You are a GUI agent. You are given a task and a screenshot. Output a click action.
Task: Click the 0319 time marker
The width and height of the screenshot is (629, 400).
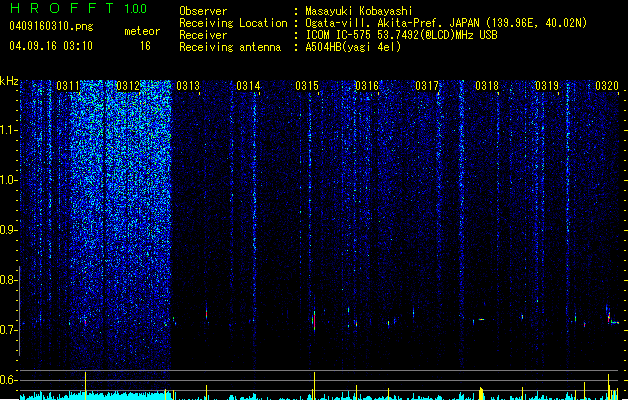click(x=547, y=86)
